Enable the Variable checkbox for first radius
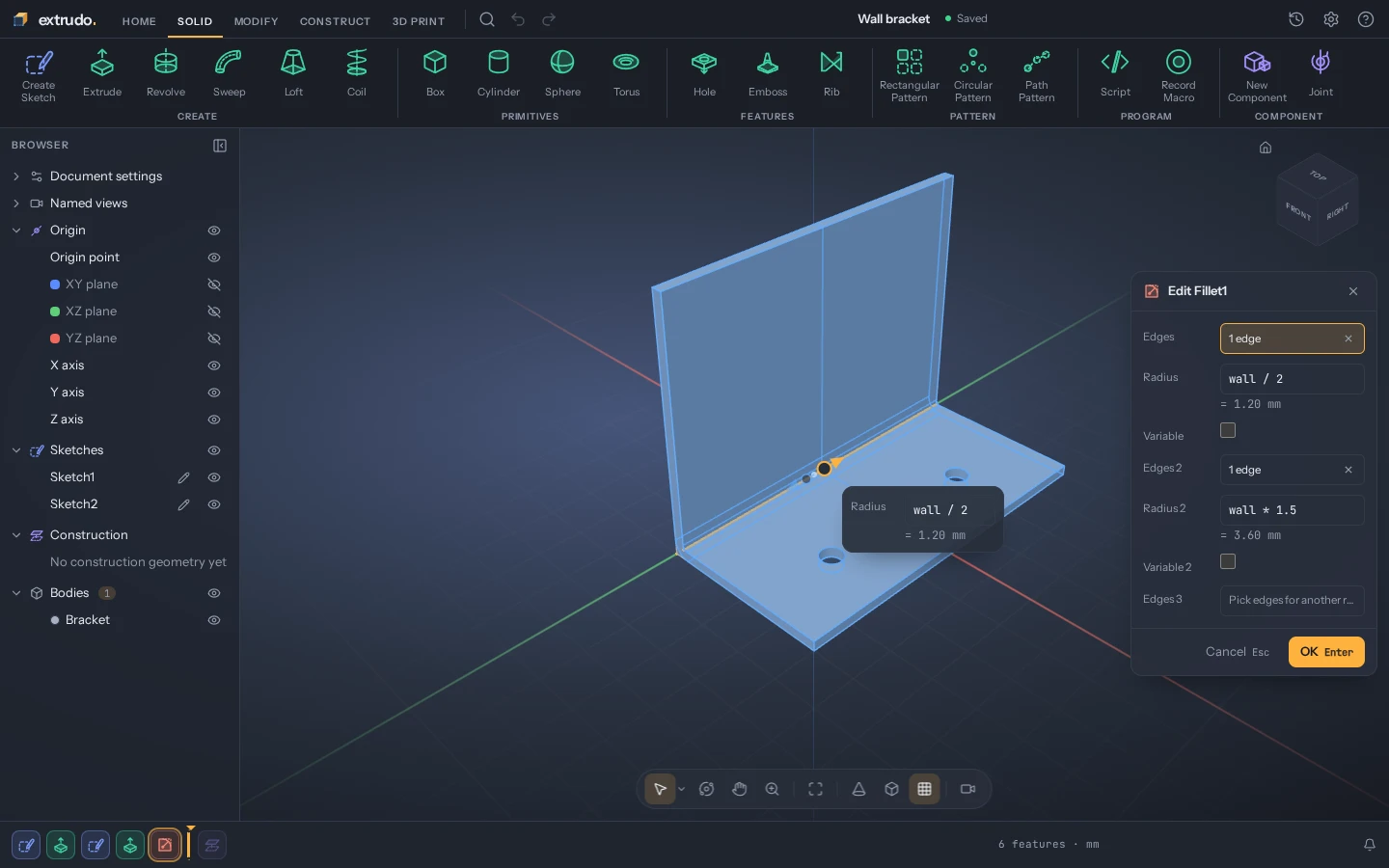Screen dimensions: 1389x868 pyautogui.click(x=1228, y=430)
